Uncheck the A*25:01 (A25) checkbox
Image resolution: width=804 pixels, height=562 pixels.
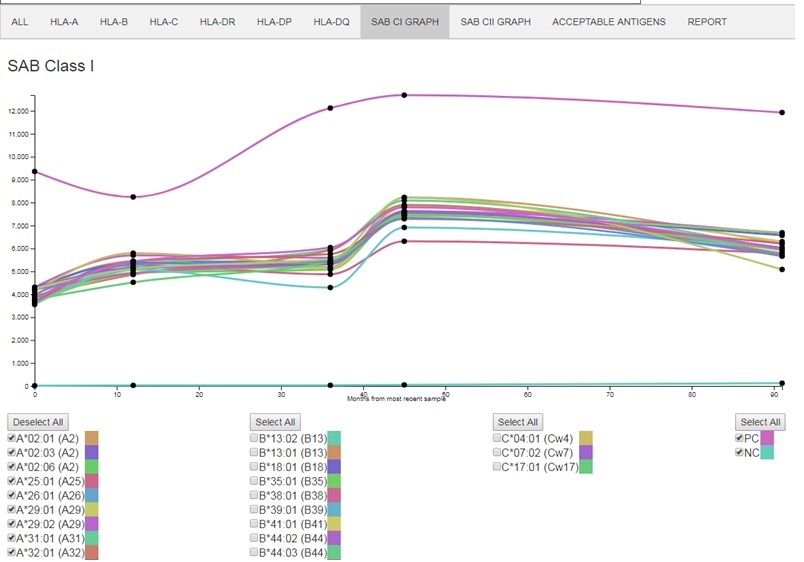point(12,481)
